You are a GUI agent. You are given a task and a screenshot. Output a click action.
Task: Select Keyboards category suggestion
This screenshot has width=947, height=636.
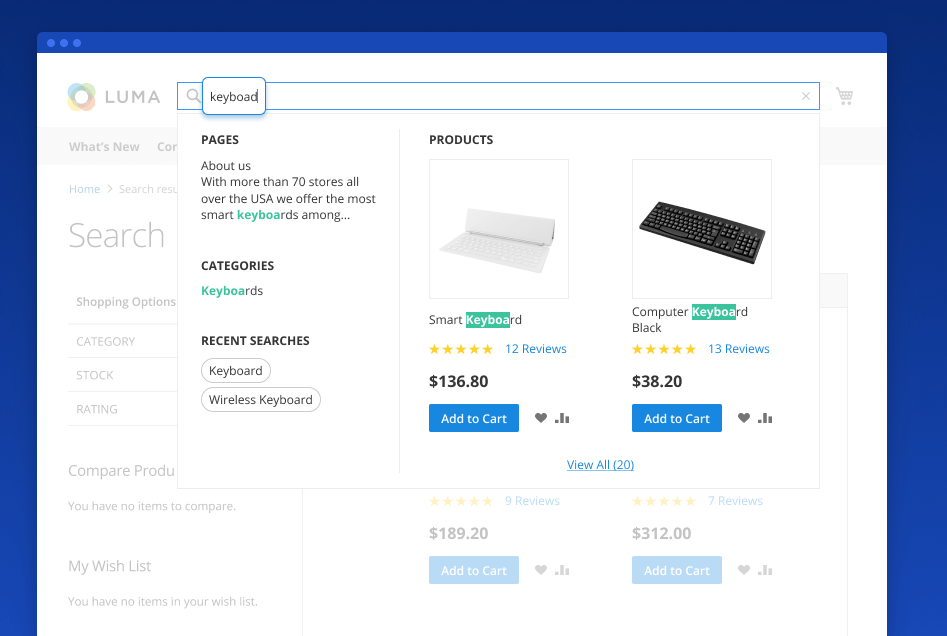(232, 291)
